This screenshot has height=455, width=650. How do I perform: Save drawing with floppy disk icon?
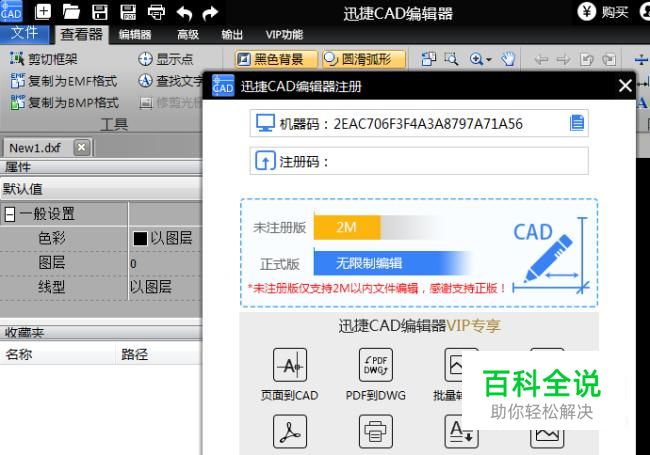(99, 12)
